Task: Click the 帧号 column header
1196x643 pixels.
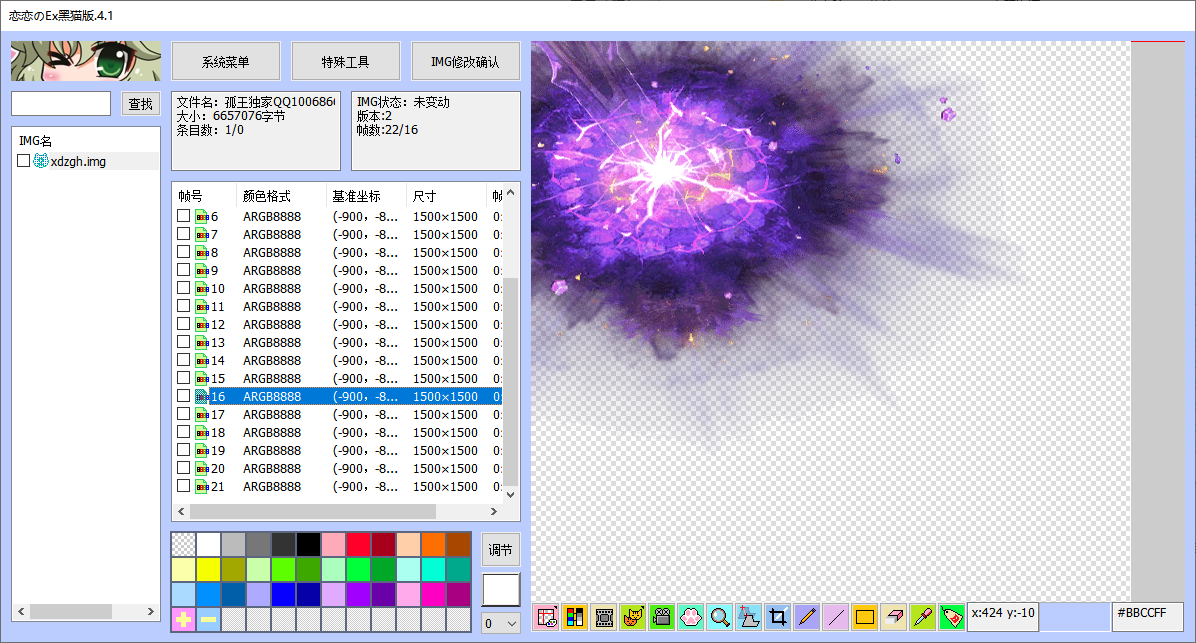Action: 191,196
